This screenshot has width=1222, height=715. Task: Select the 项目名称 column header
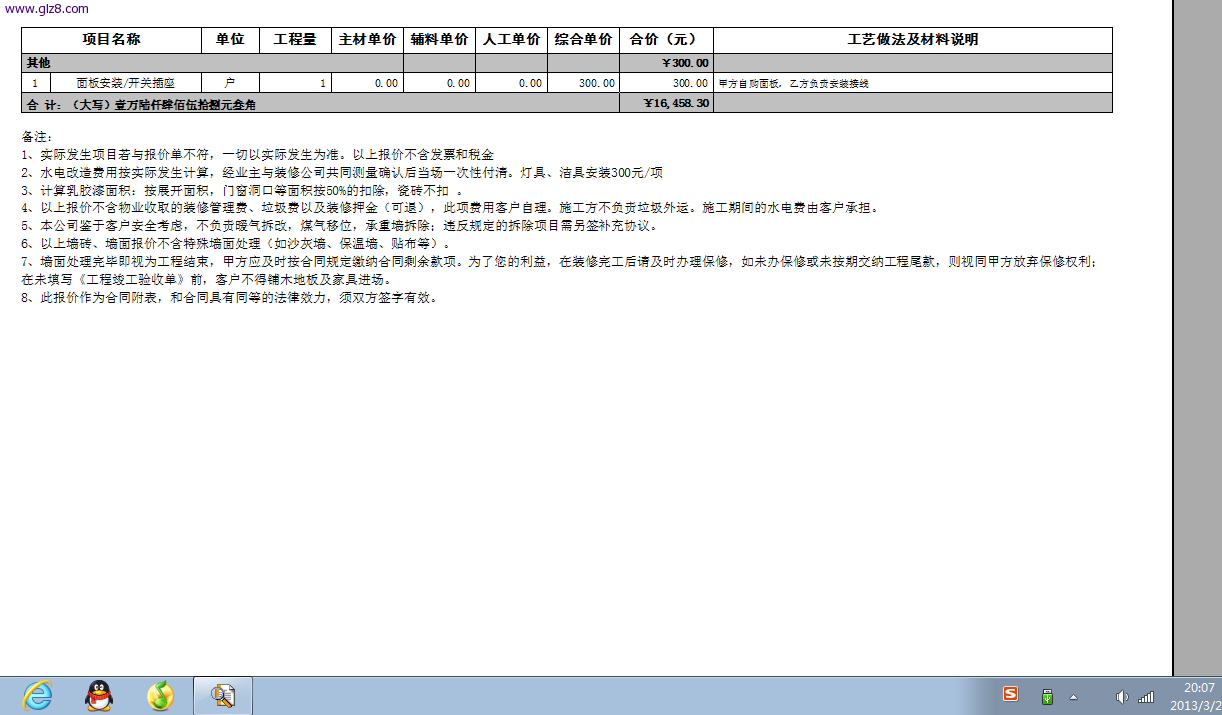(111, 40)
